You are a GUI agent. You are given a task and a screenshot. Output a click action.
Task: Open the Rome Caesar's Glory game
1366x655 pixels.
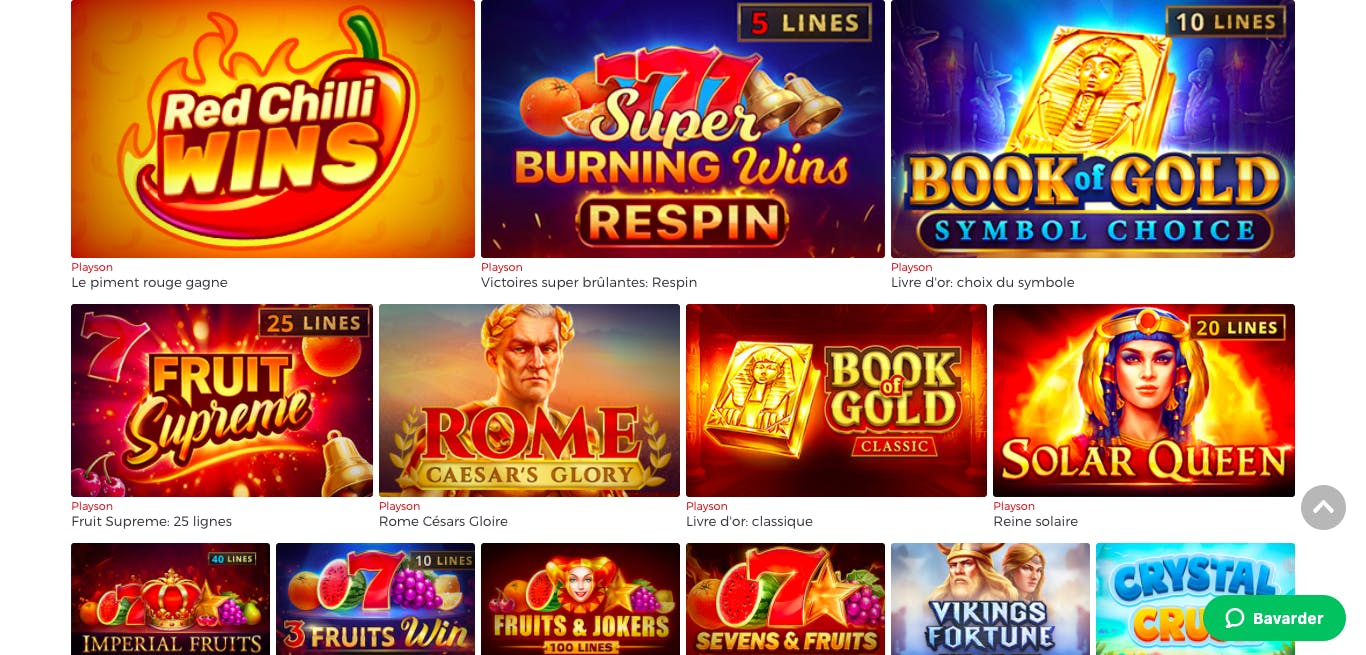point(529,400)
